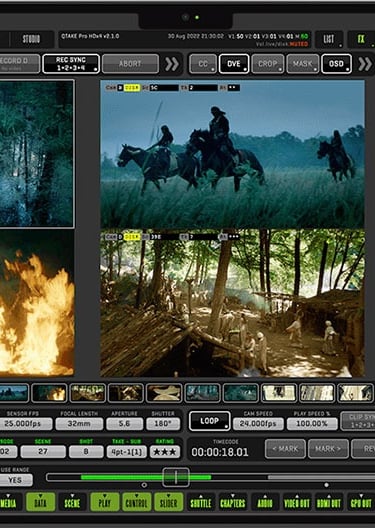Open the fifth clip thumbnail with white shape

(x=164, y=393)
